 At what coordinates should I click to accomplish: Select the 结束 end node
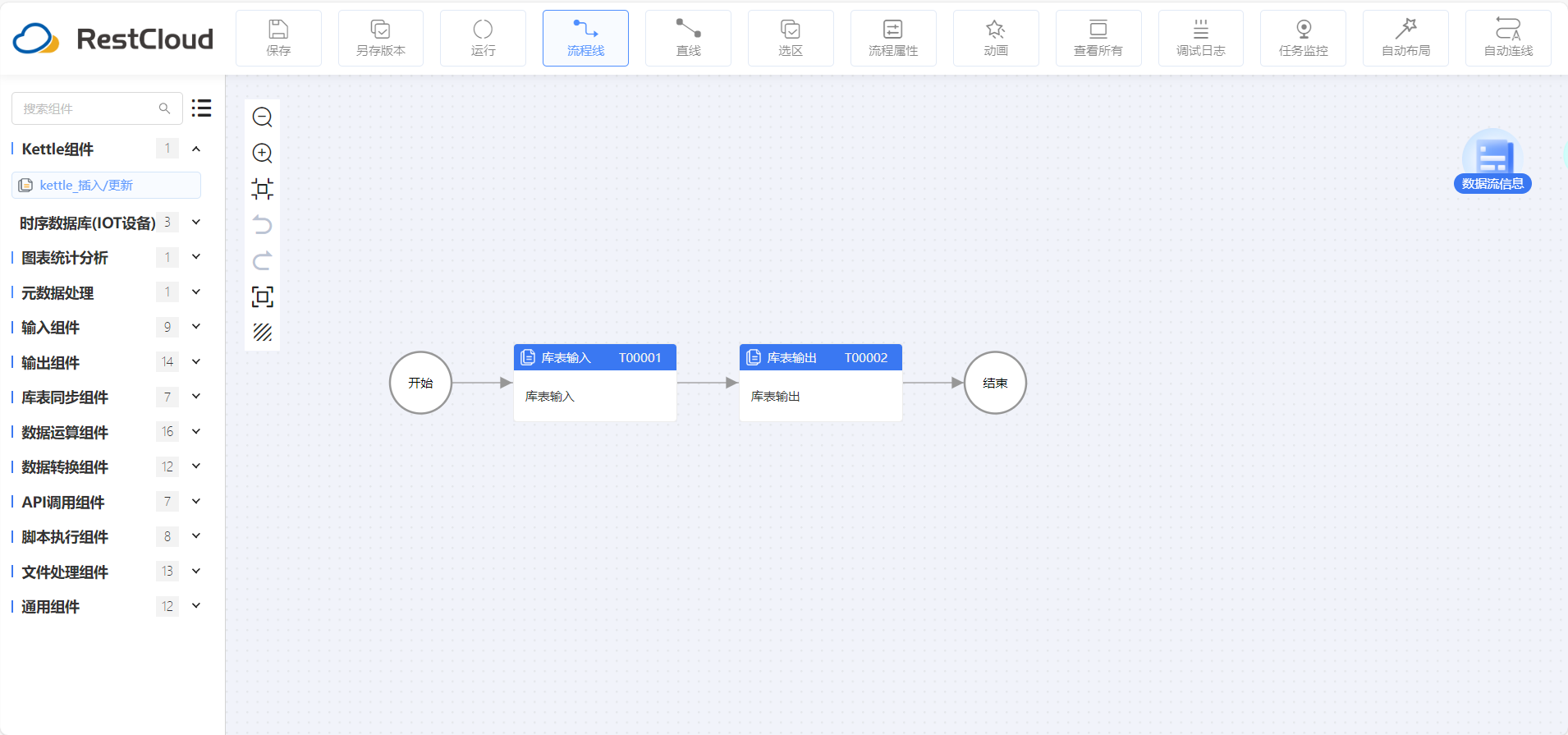(x=995, y=383)
